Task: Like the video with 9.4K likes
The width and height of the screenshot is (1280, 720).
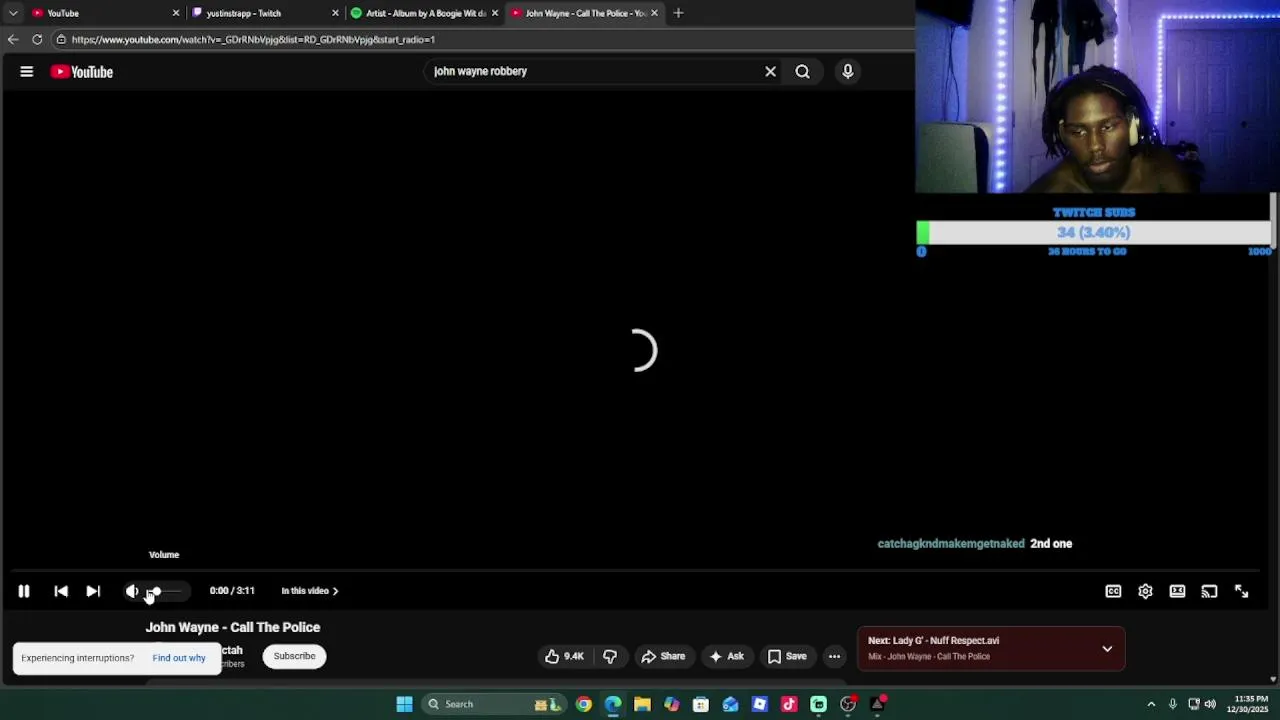Action: tap(564, 656)
